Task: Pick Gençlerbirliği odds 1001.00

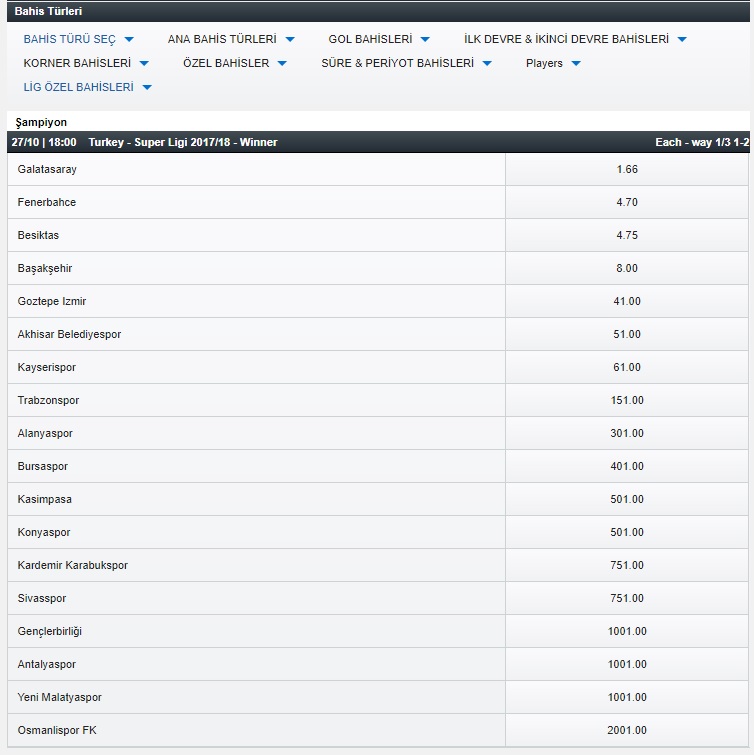Action: tap(627, 631)
